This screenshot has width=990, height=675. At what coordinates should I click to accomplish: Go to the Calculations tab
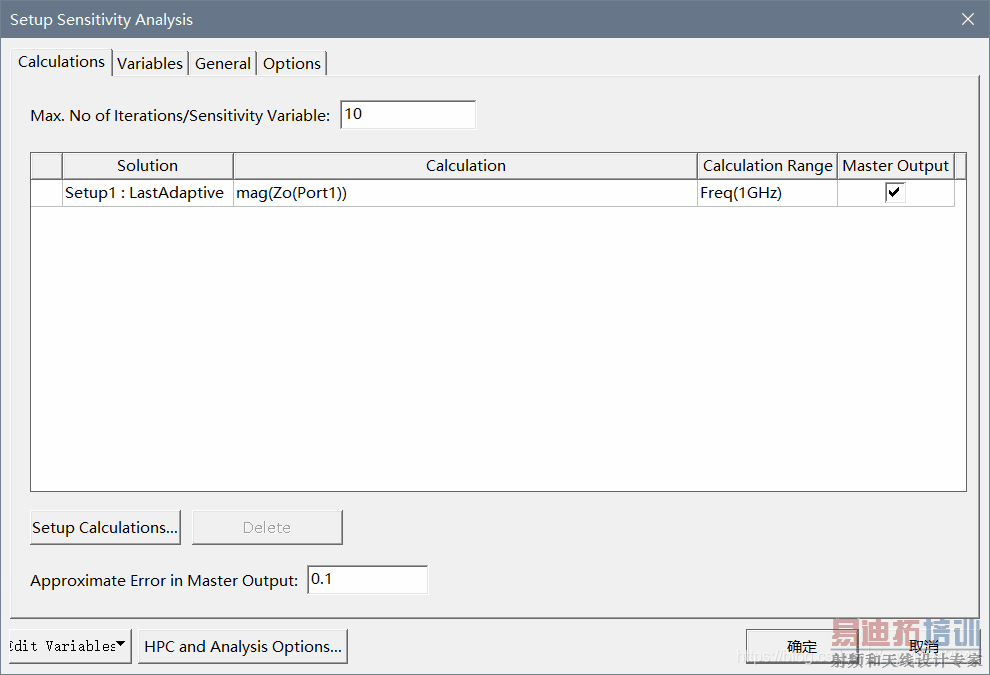coord(62,62)
